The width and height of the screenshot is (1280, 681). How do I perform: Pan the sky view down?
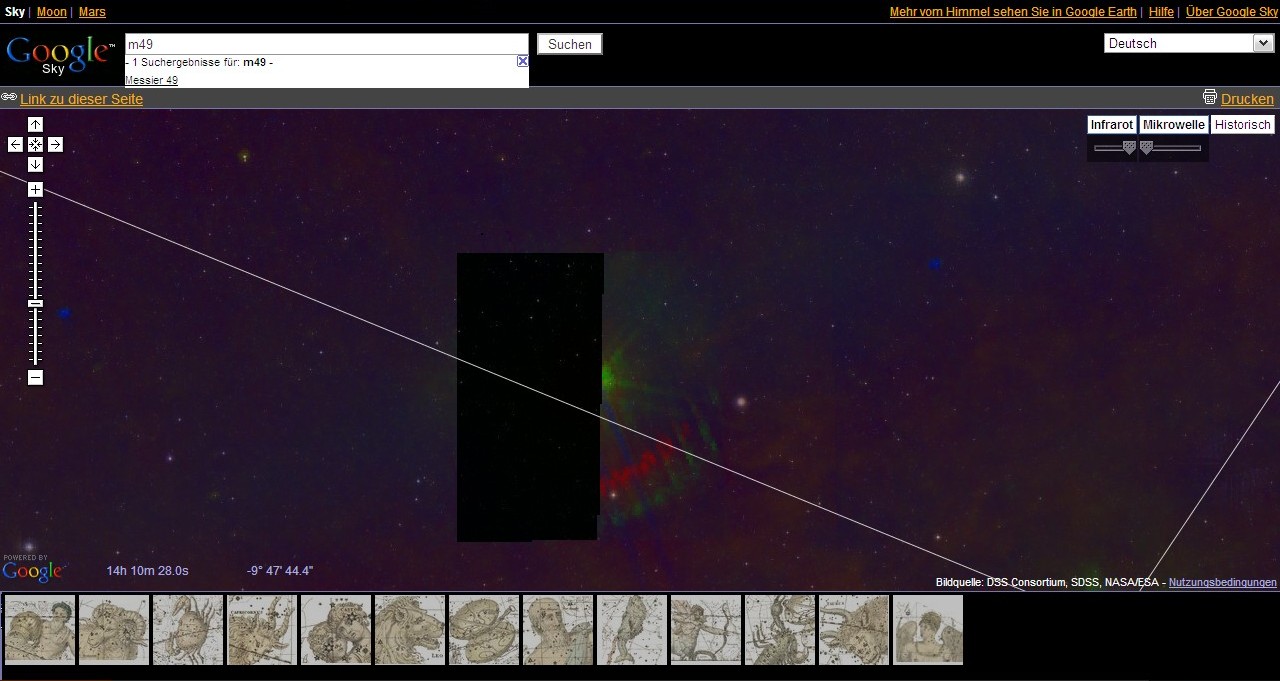pos(35,164)
